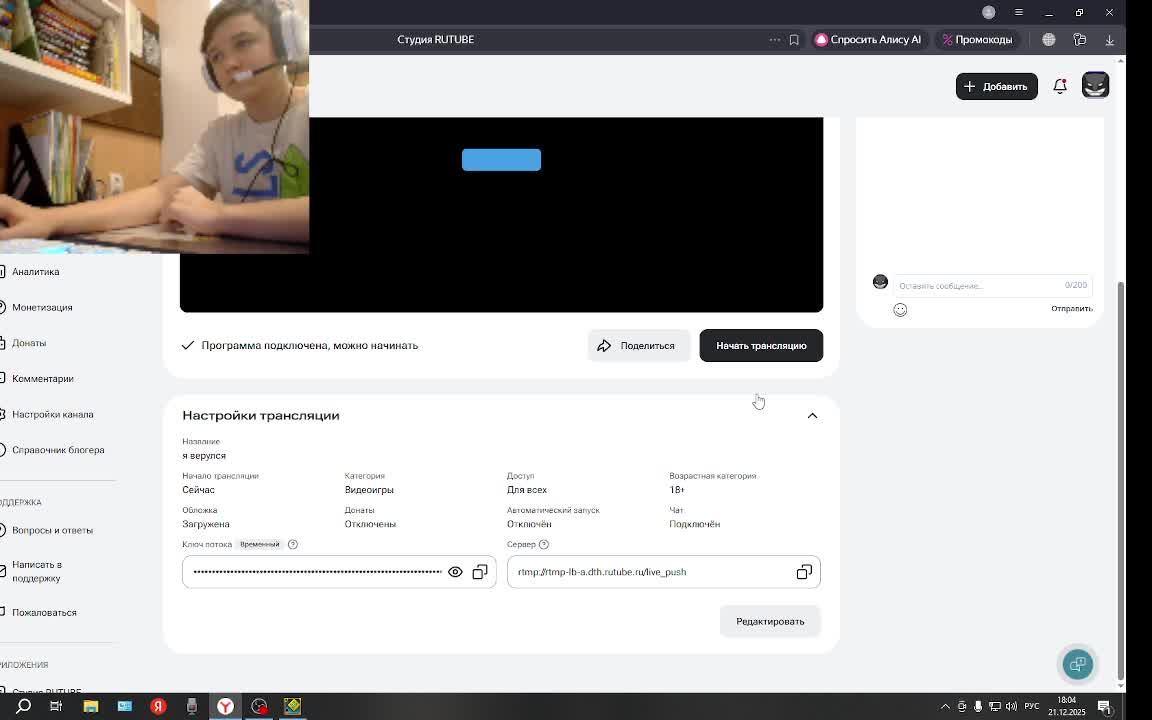Collapse the Настройки трансляции section
1152x720 pixels.
(x=812, y=416)
